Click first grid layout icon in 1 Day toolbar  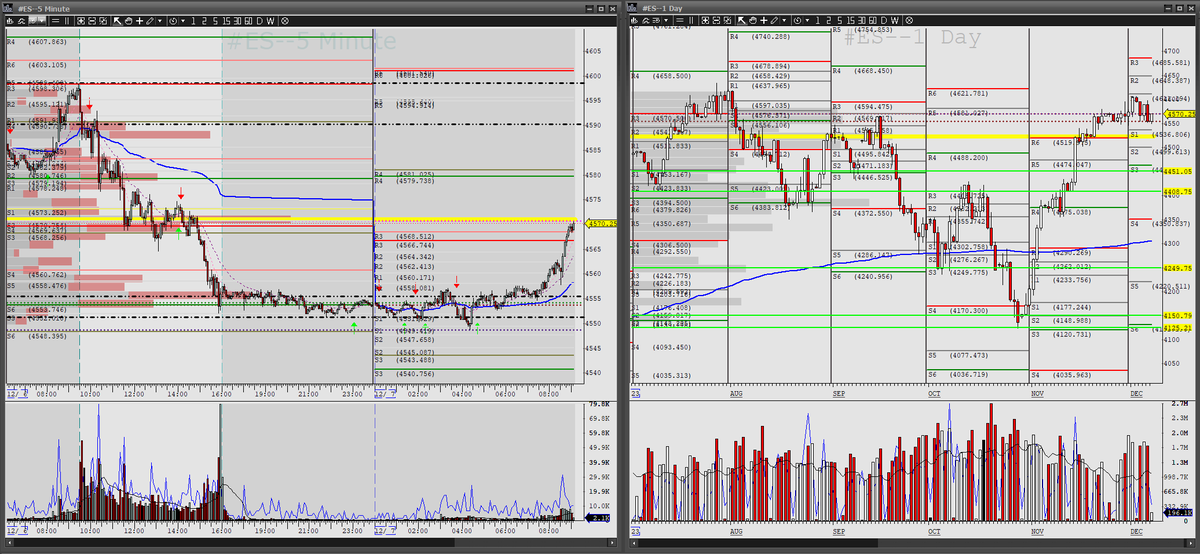coord(705,21)
